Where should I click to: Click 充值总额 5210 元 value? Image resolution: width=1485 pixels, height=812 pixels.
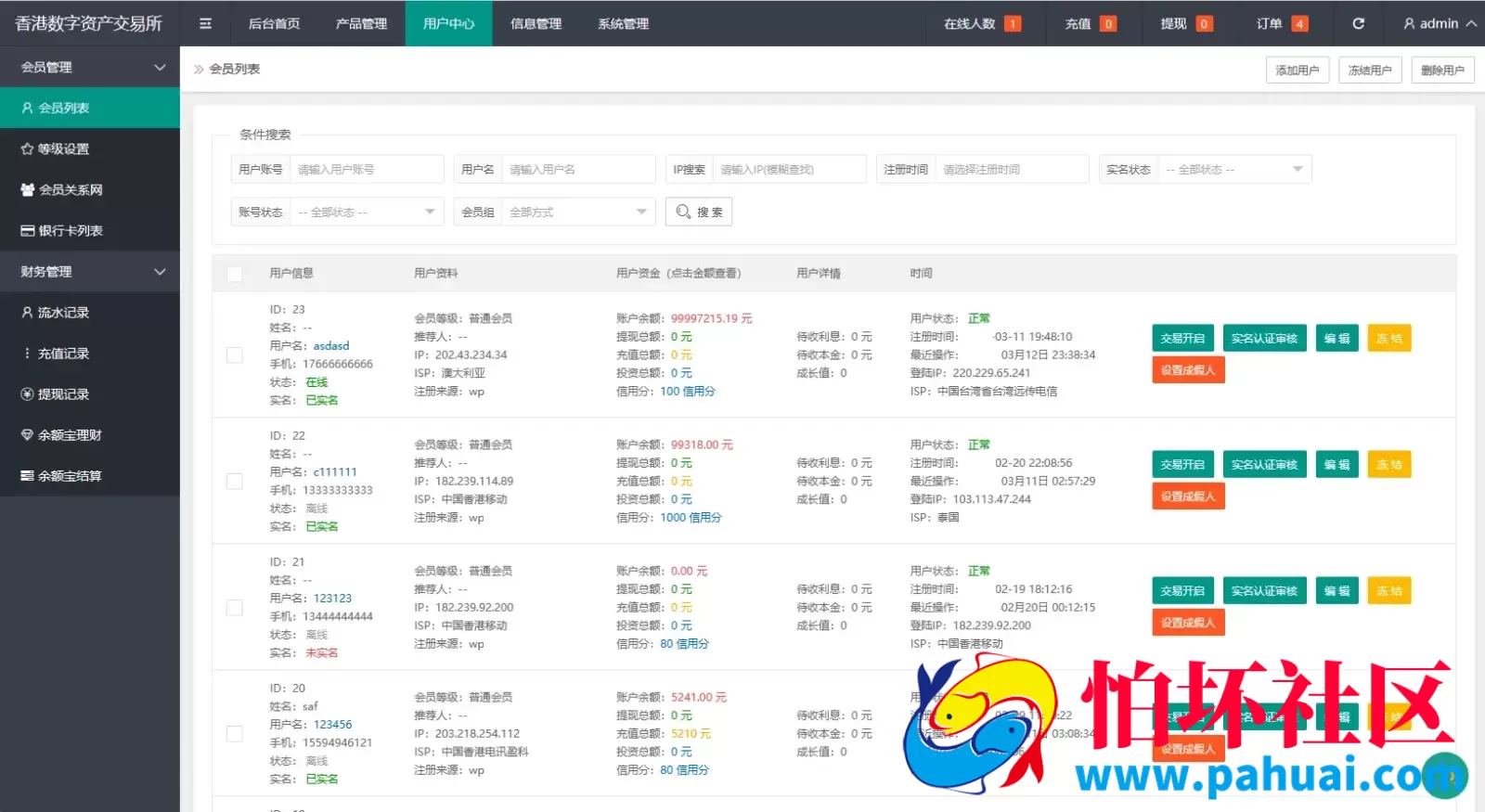pos(691,733)
